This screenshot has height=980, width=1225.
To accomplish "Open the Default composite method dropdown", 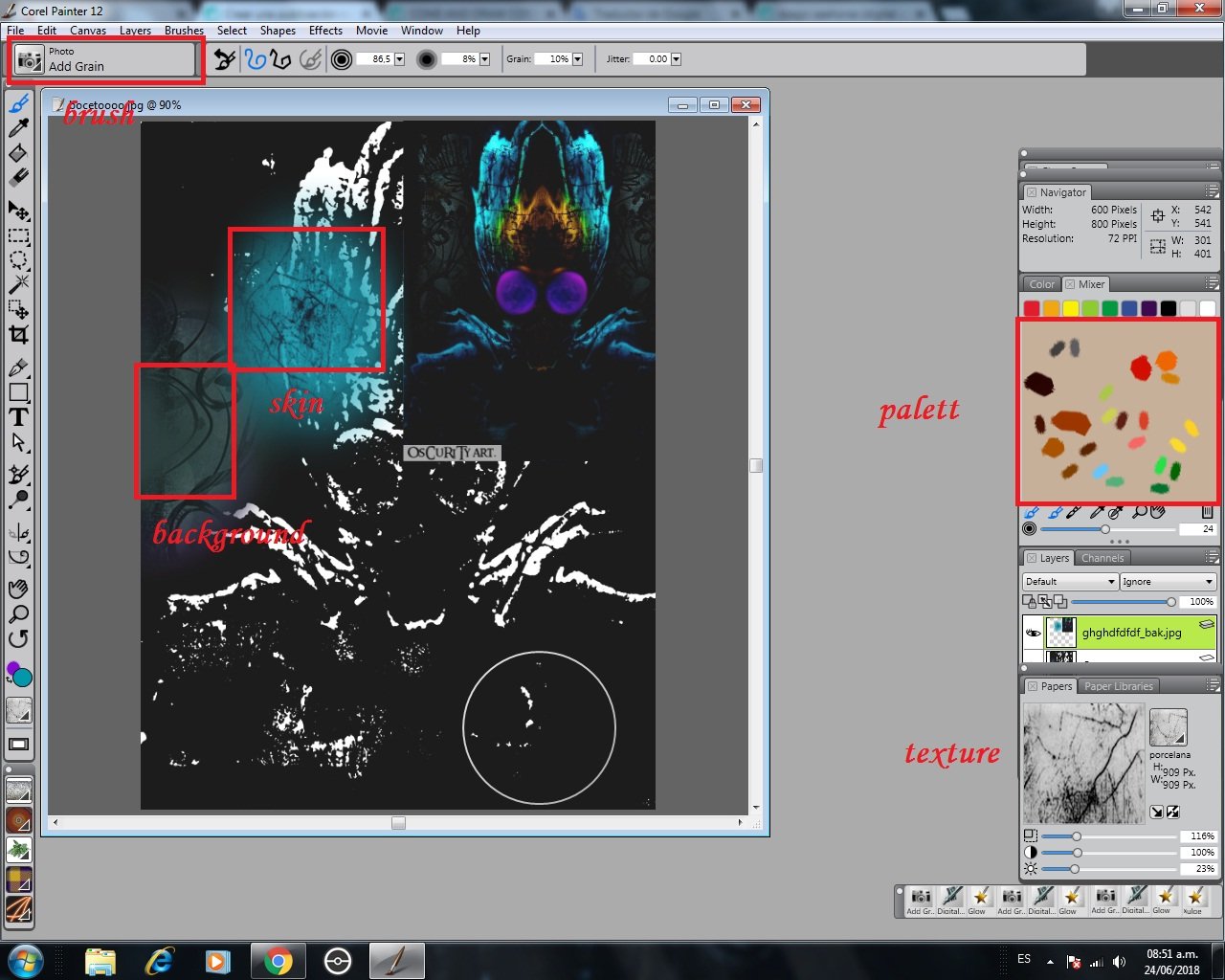I will [x=1070, y=582].
